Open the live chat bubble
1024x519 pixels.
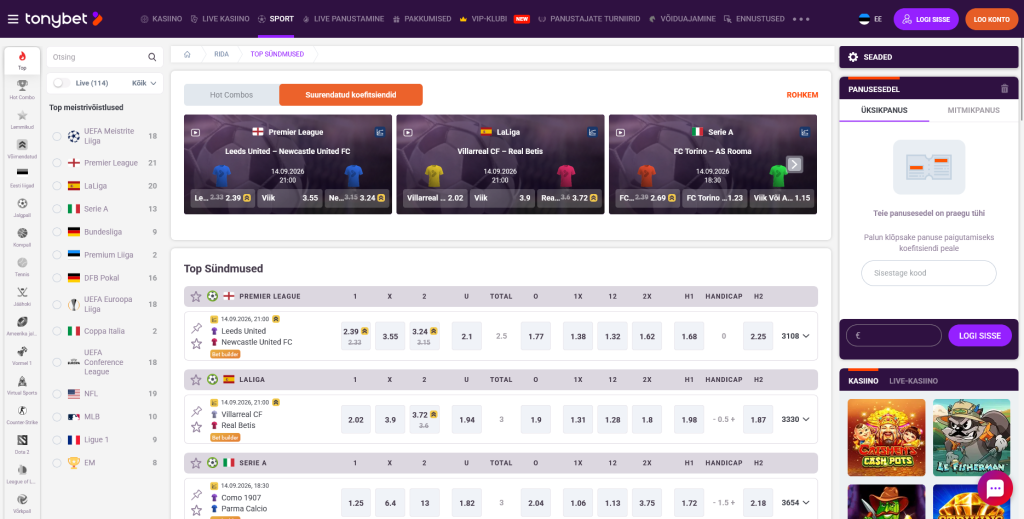(995, 488)
